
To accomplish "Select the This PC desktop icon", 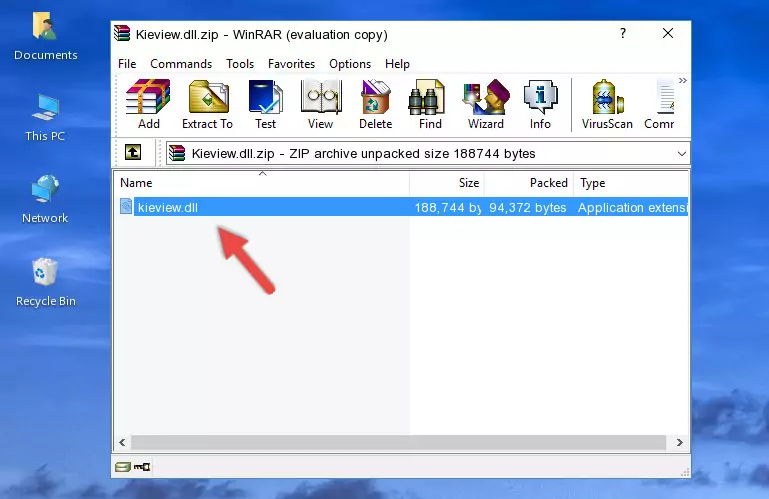I will pyautogui.click(x=45, y=118).
